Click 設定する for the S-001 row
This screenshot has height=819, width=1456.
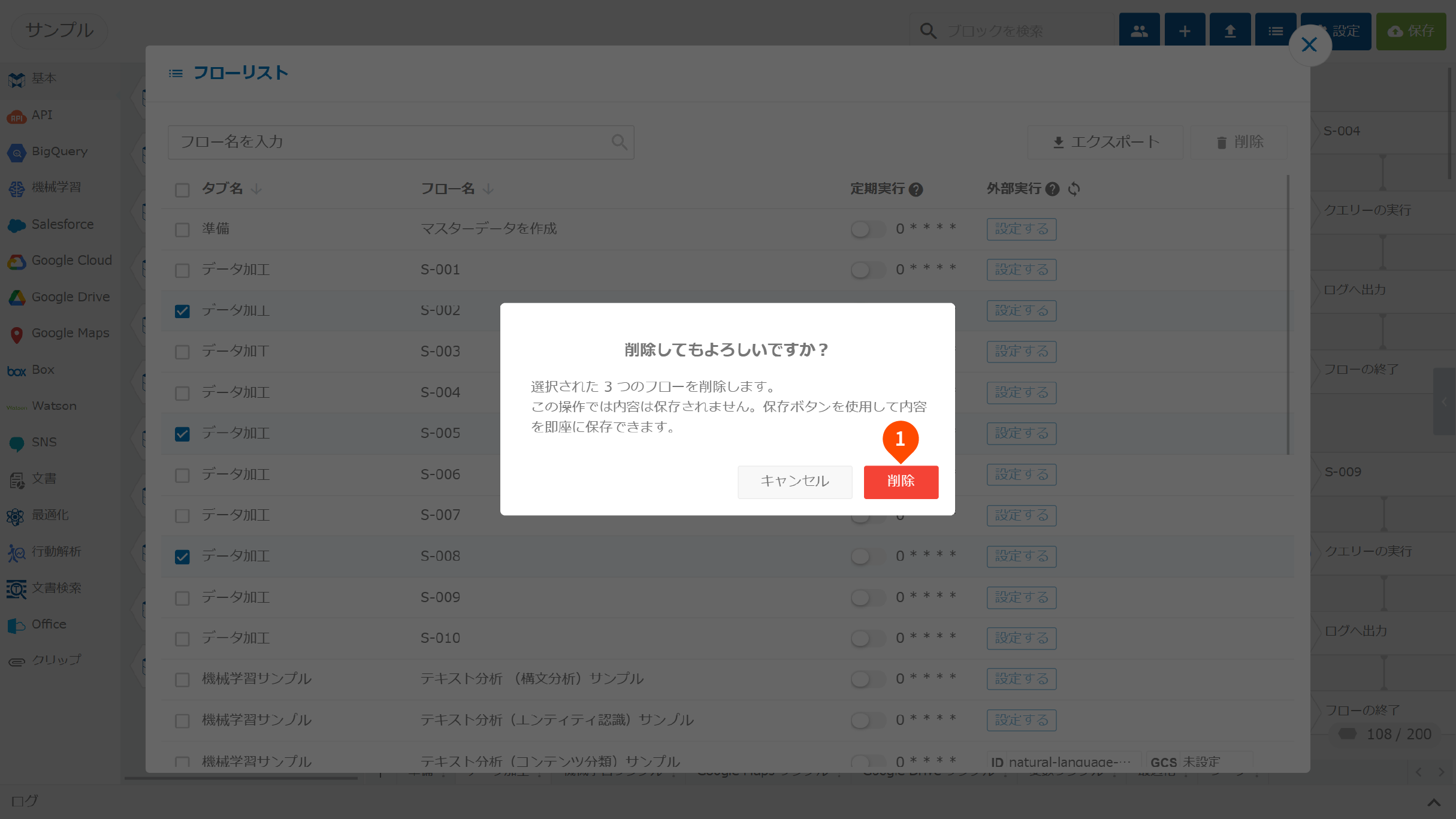pyautogui.click(x=1022, y=270)
